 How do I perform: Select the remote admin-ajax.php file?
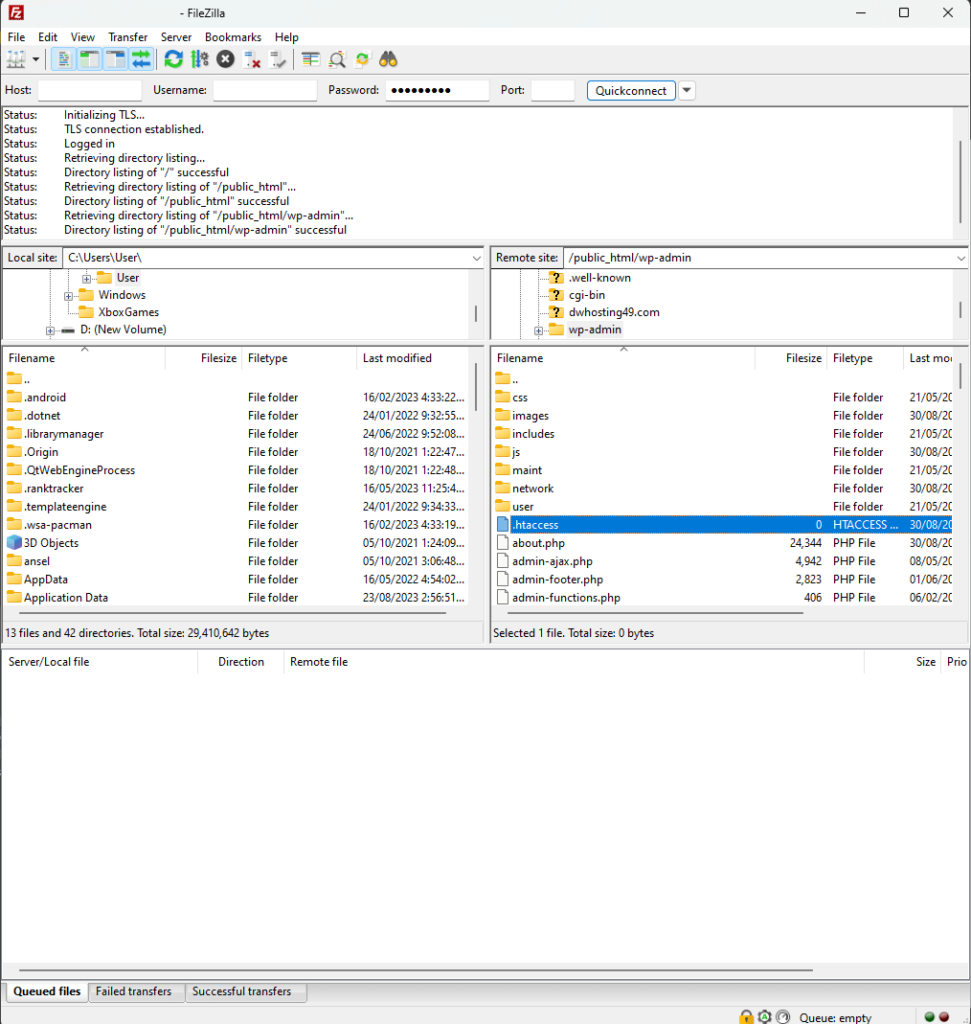[x=722, y=561]
